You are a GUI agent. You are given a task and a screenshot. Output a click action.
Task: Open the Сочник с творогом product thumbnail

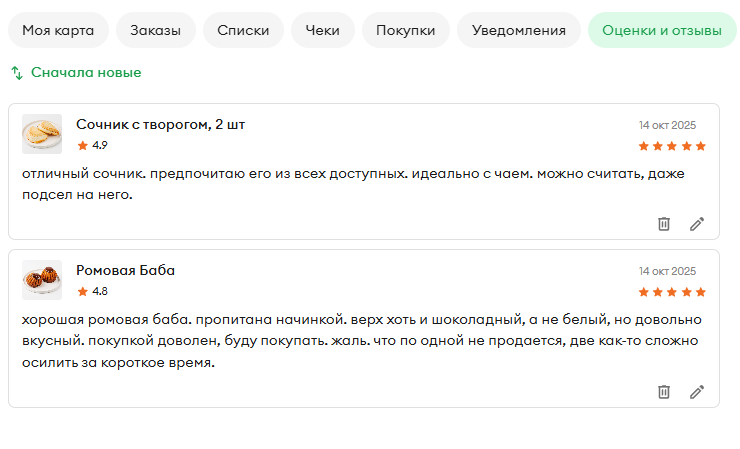click(42, 134)
